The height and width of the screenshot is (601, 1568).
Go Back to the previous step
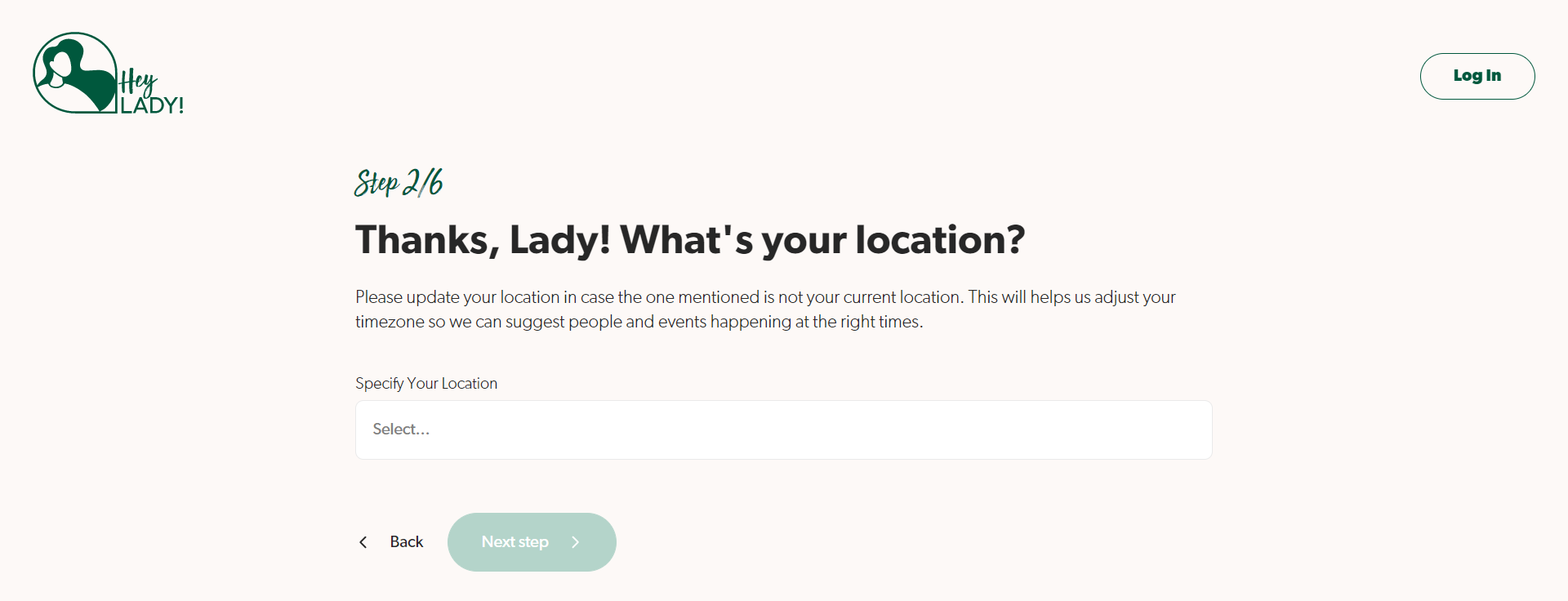coord(392,542)
